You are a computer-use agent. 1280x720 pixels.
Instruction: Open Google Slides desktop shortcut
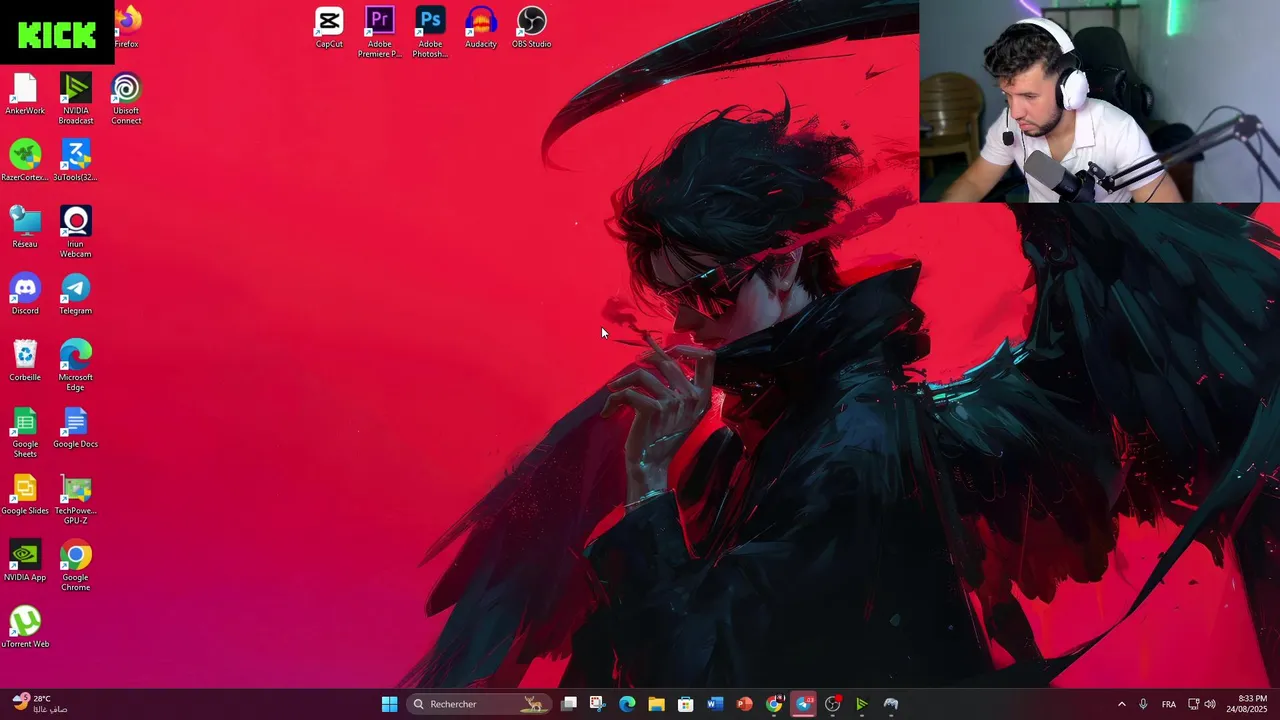25,495
